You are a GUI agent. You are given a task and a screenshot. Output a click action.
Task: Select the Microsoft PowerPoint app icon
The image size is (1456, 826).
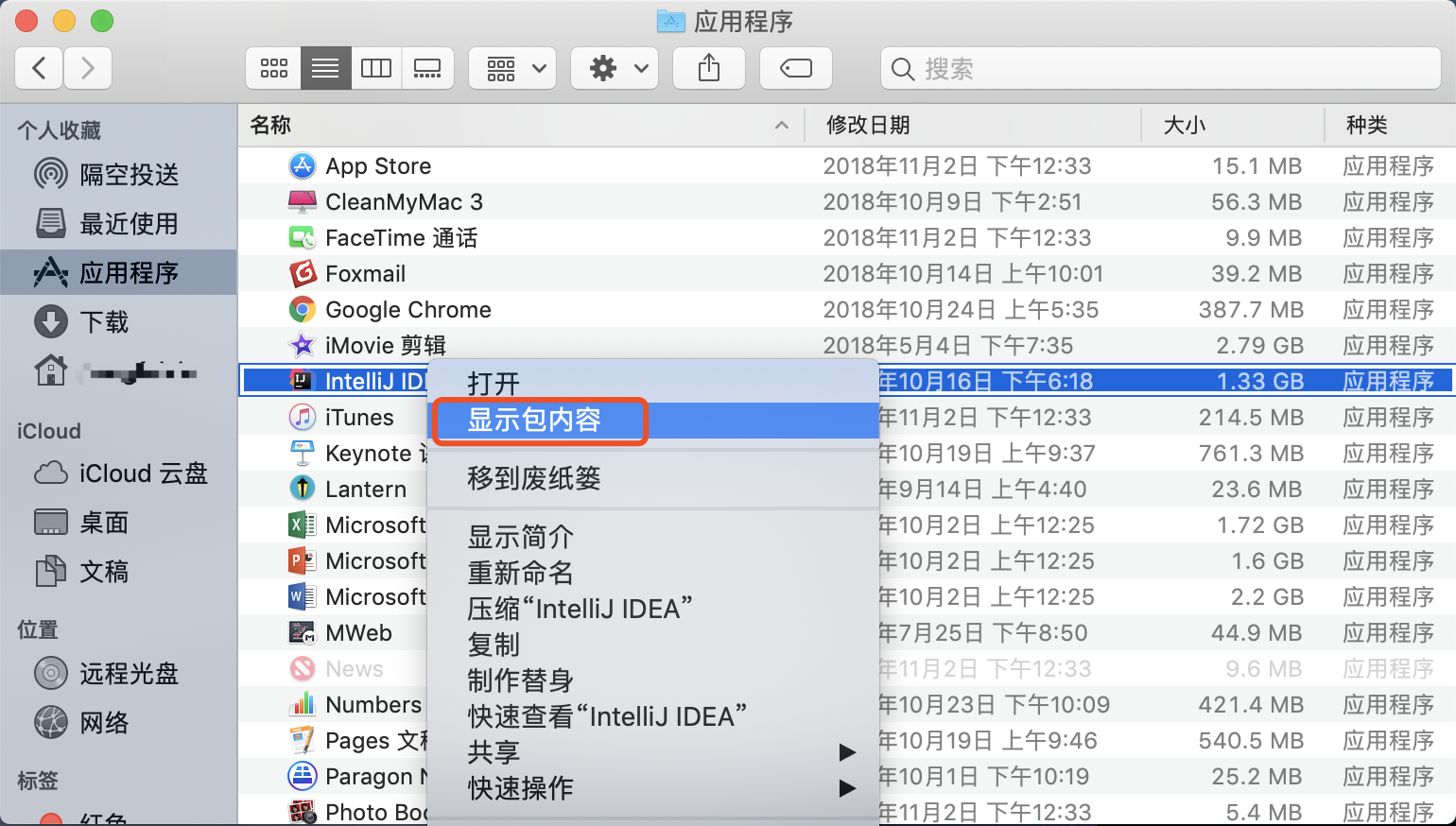(x=302, y=560)
